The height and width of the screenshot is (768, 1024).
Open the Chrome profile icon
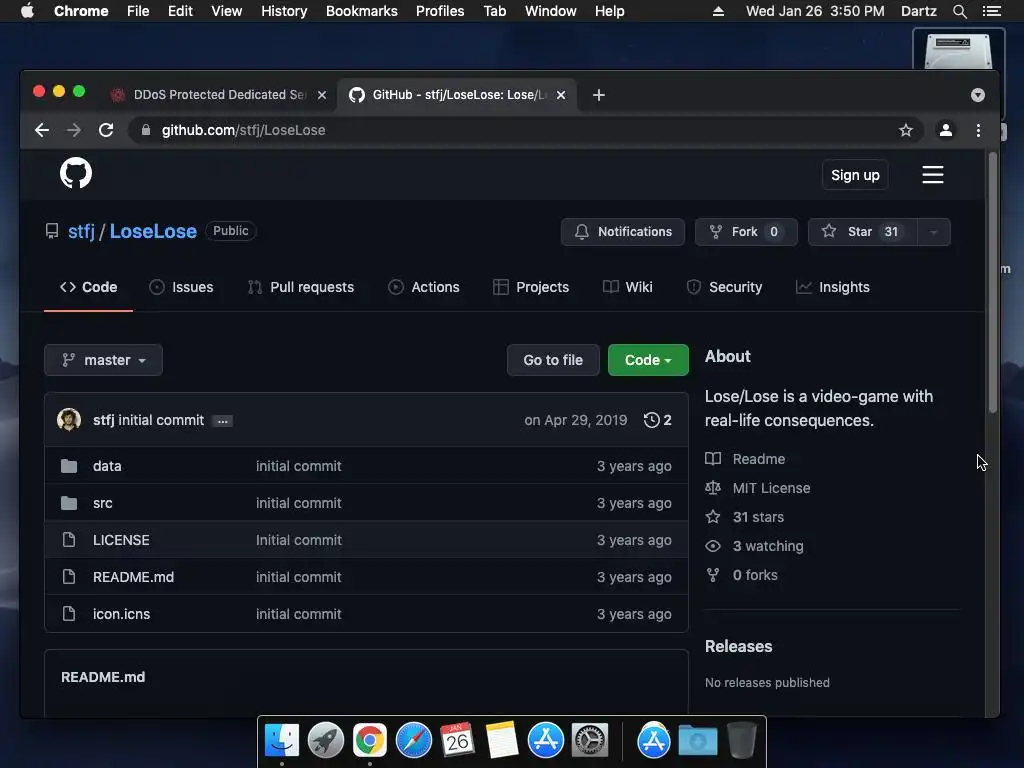(945, 130)
